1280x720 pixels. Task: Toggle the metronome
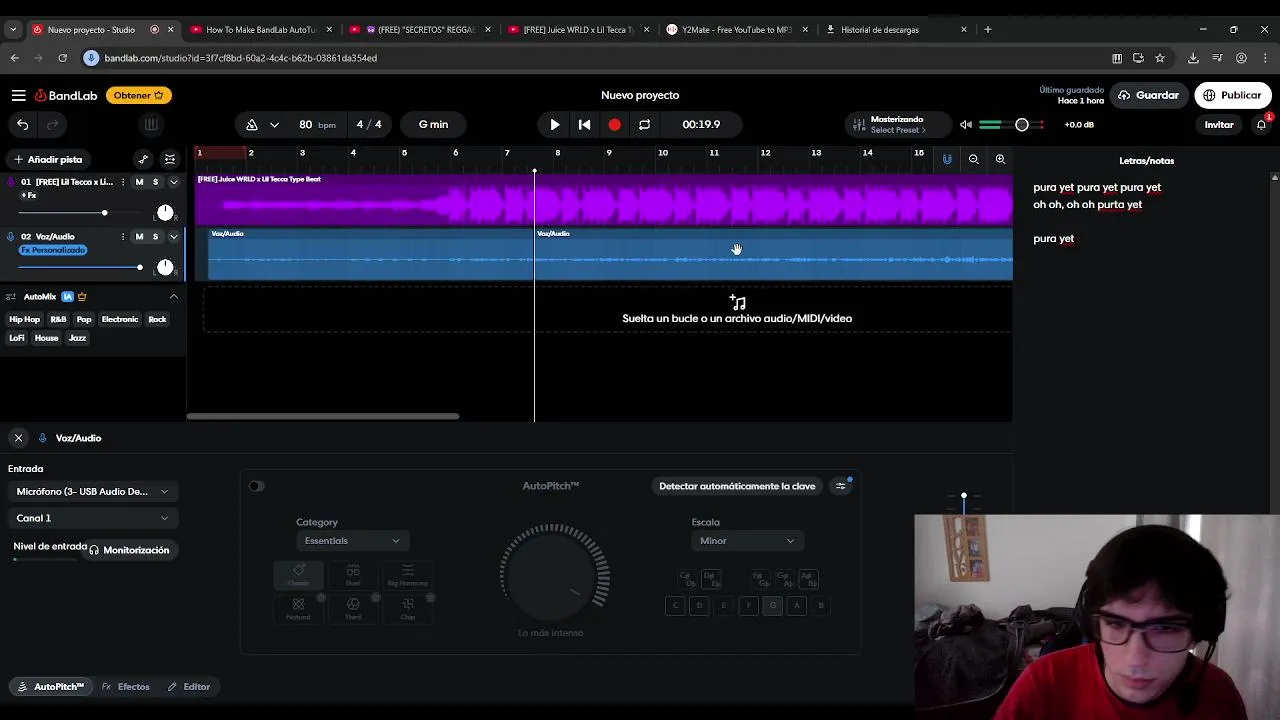click(x=252, y=125)
